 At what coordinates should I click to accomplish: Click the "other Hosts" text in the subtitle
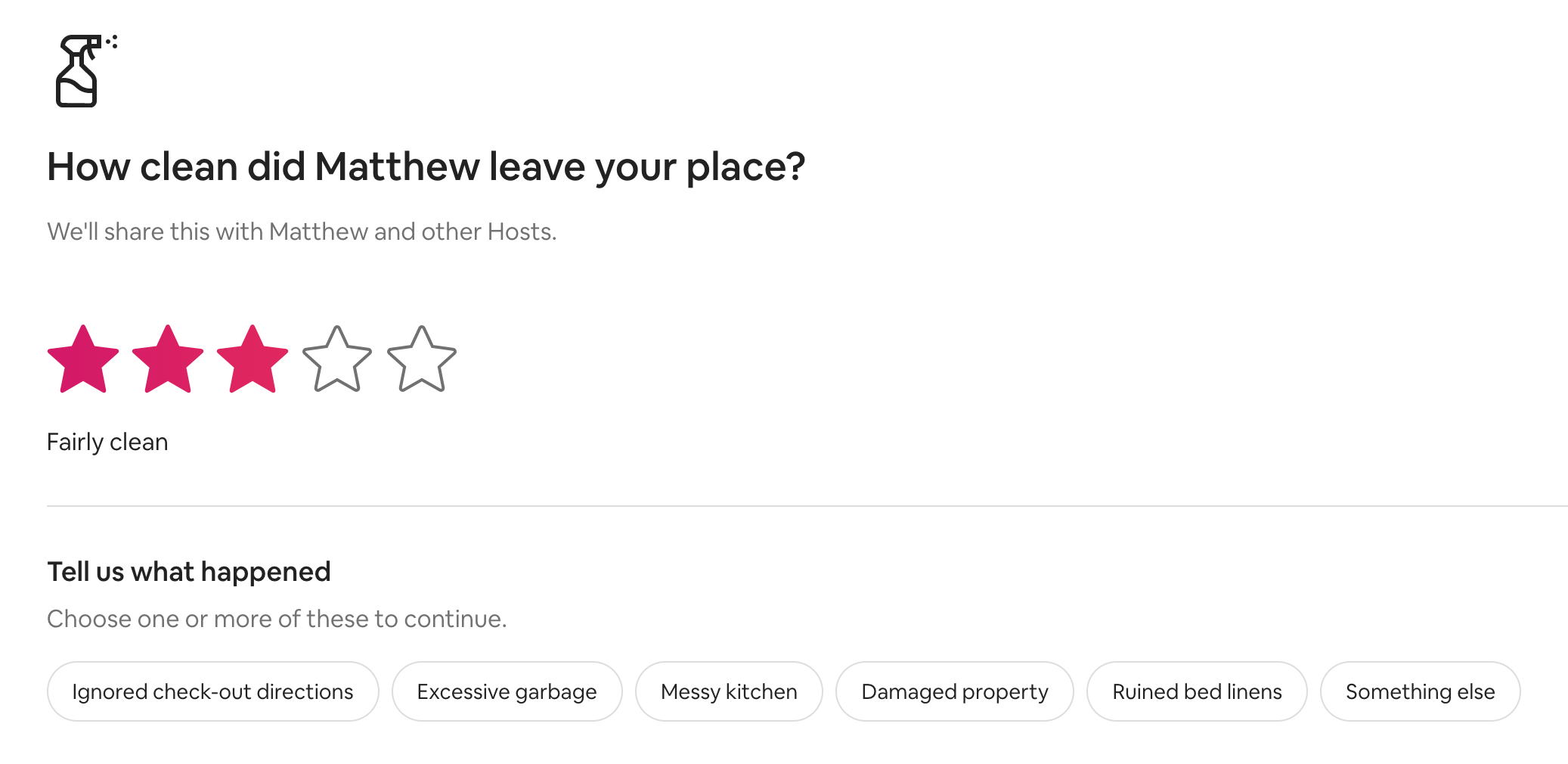coord(488,231)
